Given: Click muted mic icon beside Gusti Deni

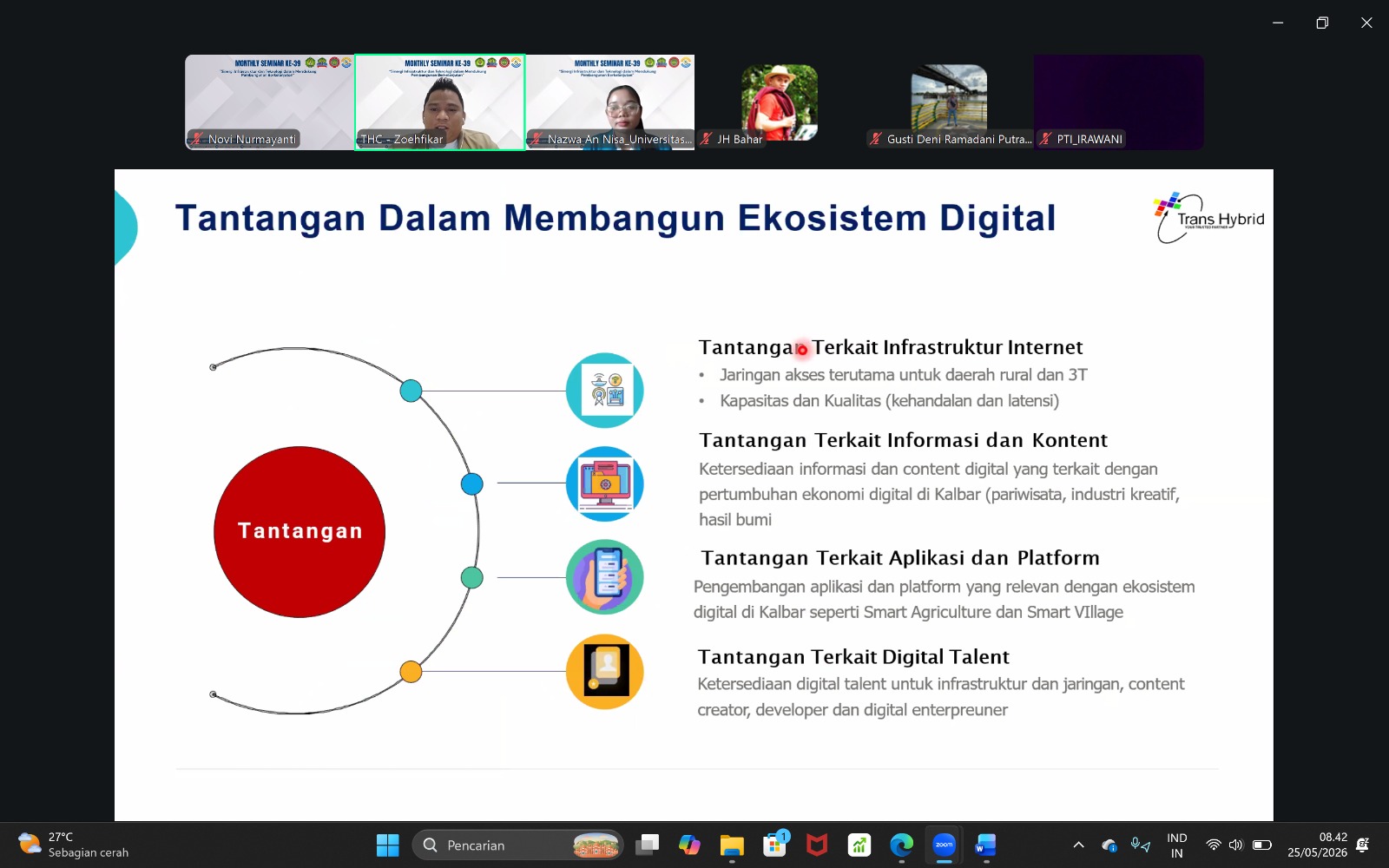Looking at the screenshot, I should point(876,139).
